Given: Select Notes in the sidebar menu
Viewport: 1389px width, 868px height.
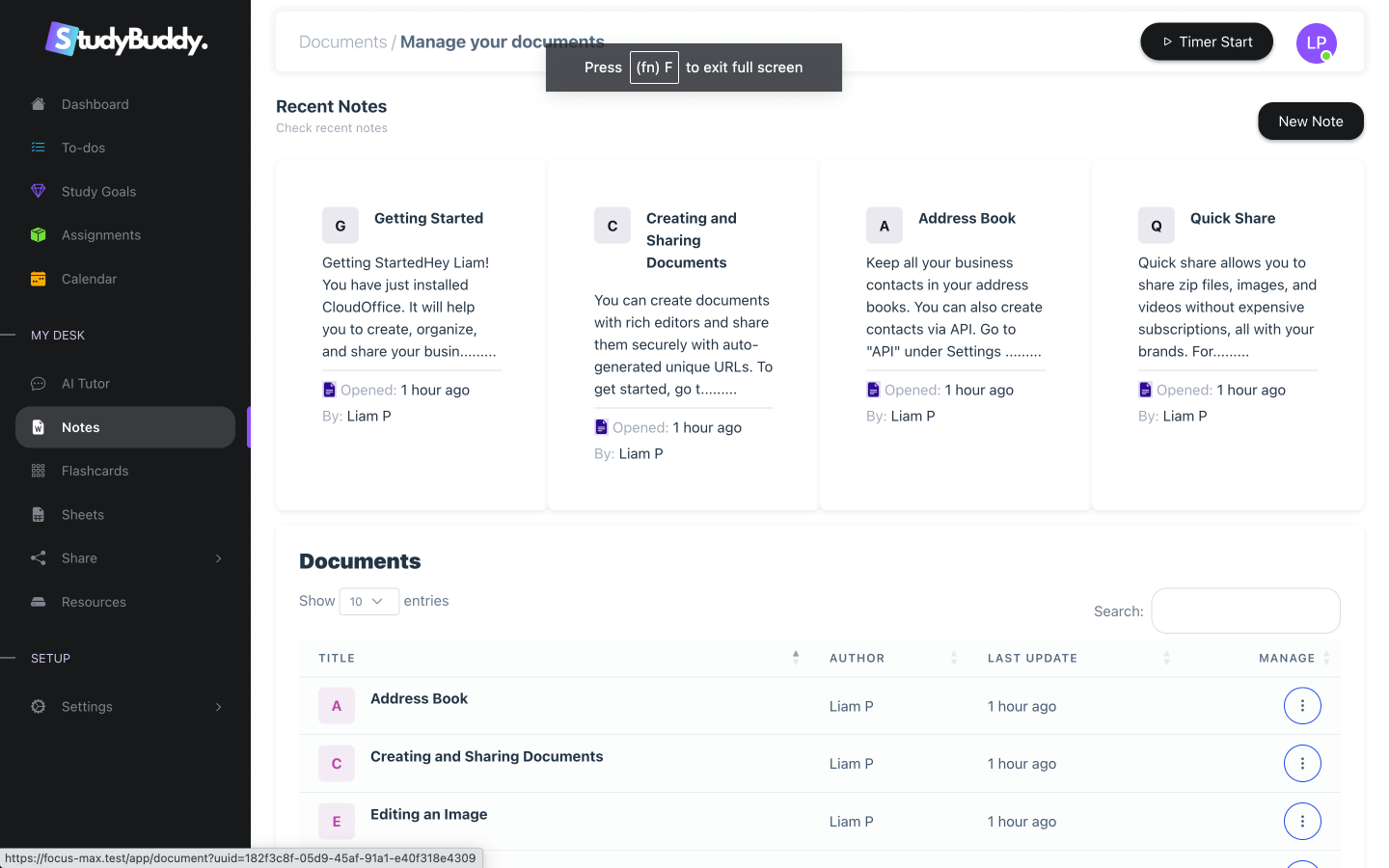Looking at the screenshot, I should pos(81,427).
